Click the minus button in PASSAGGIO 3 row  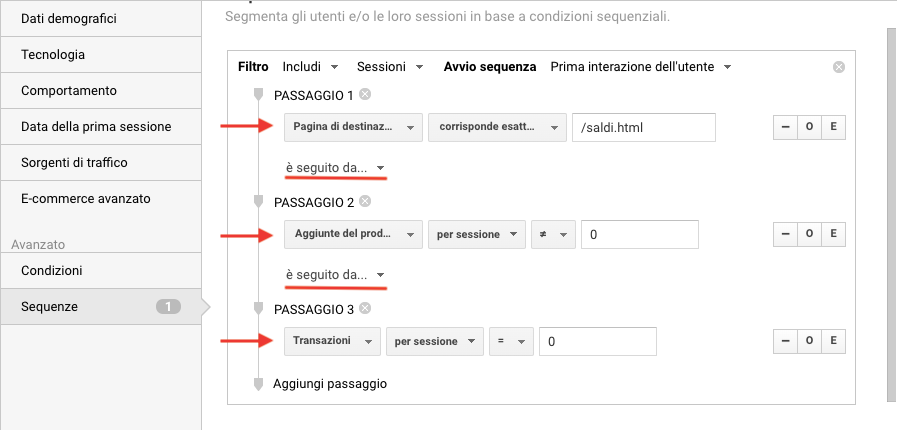(784, 341)
